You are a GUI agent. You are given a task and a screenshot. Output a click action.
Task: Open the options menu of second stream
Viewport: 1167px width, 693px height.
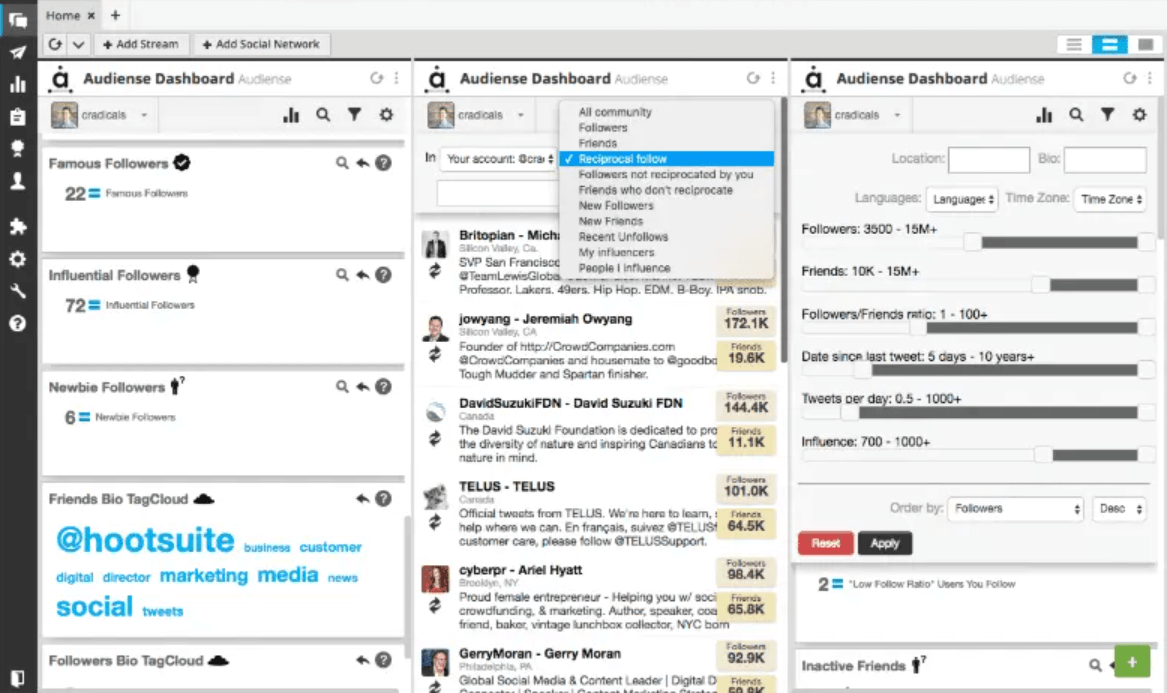tap(773, 78)
